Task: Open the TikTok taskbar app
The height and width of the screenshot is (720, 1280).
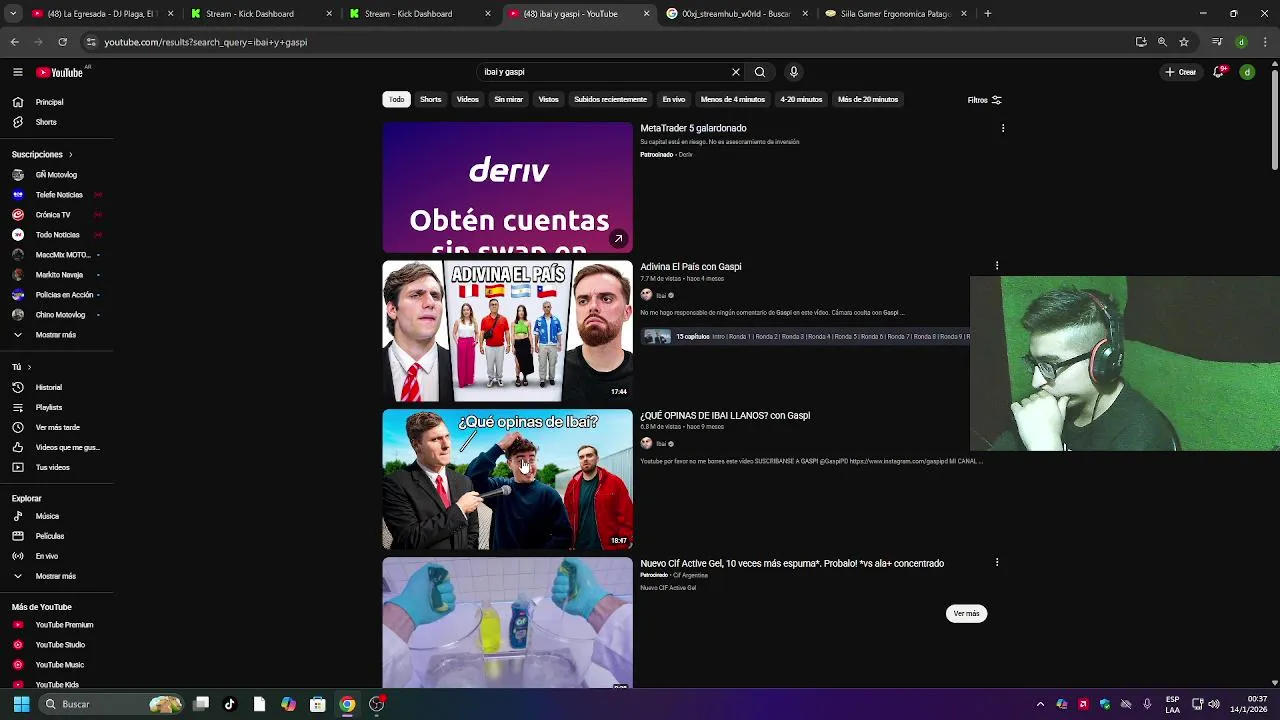Action: tap(230, 704)
